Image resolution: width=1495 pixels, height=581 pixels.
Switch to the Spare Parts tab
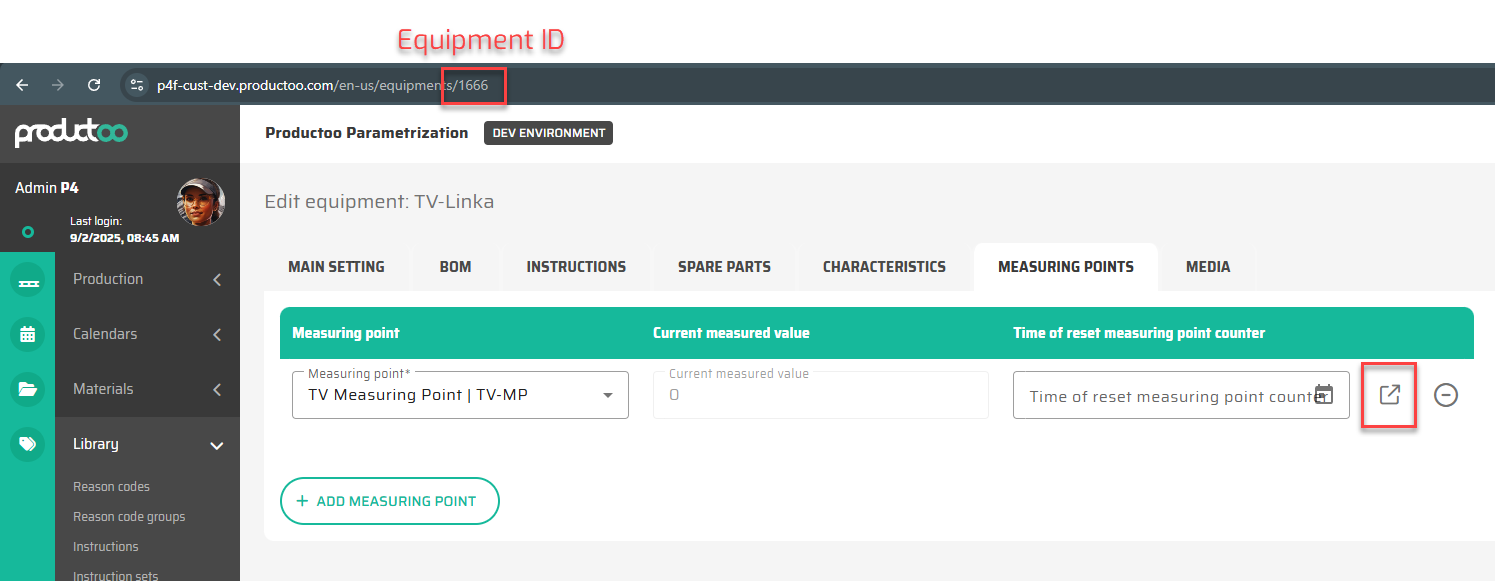click(x=724, y=267)
